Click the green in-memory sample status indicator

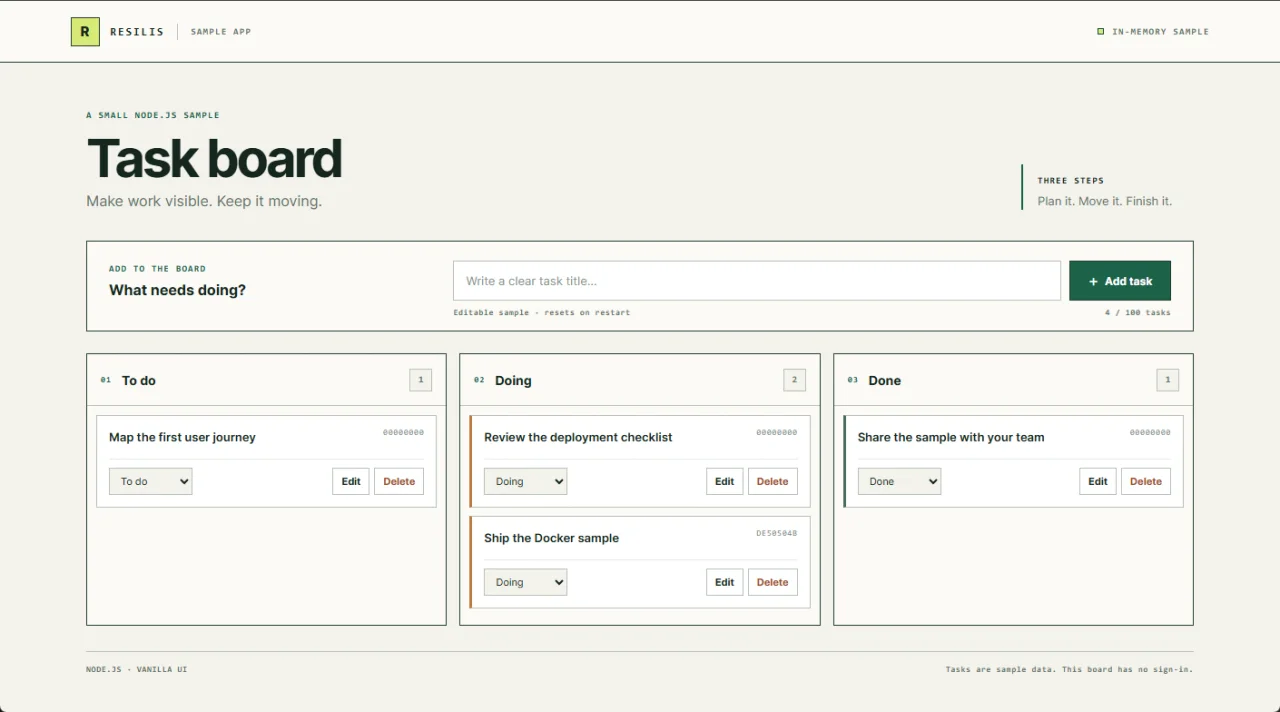pyautogui.click(x=1101, y=32)
